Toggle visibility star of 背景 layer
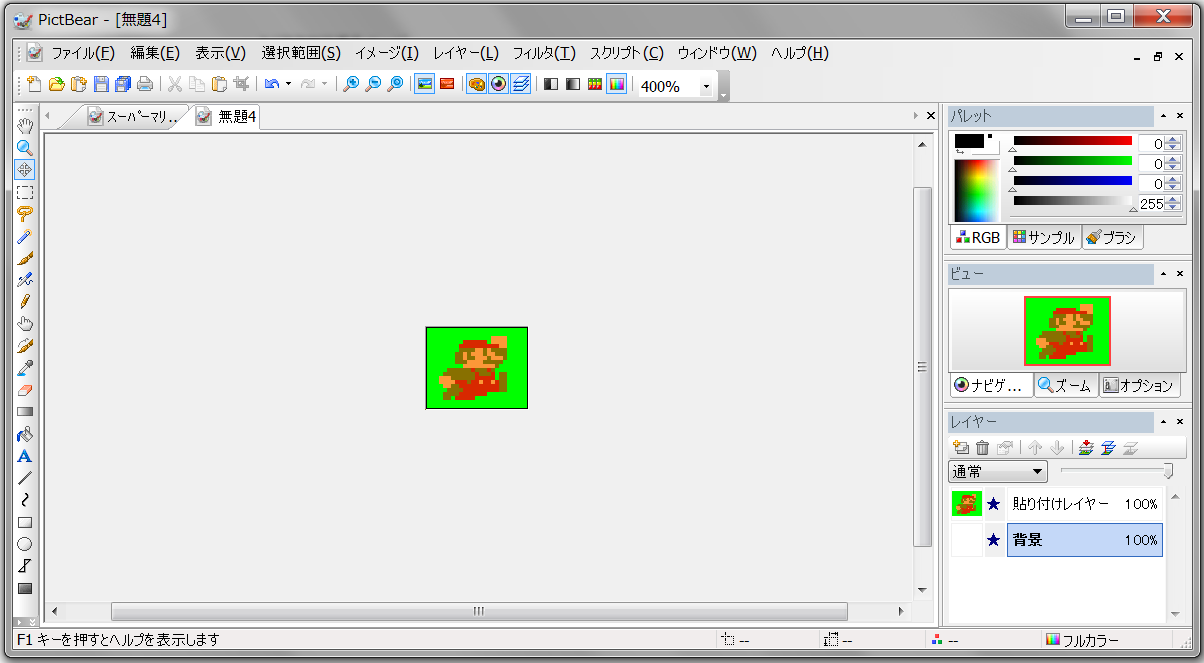 994,540
